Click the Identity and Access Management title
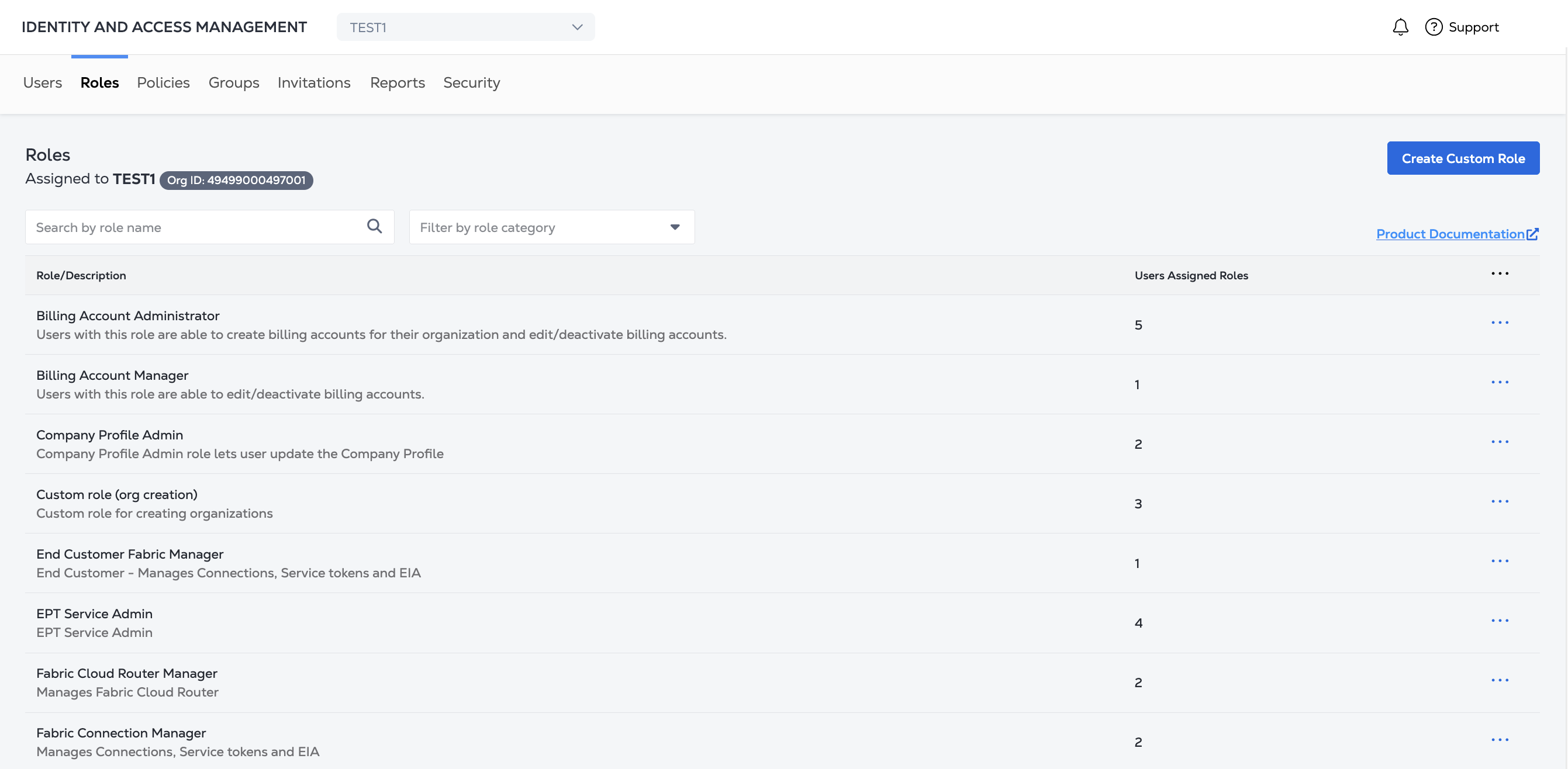1568x769 pixels. pyautogui.click(x=164, y=27)
